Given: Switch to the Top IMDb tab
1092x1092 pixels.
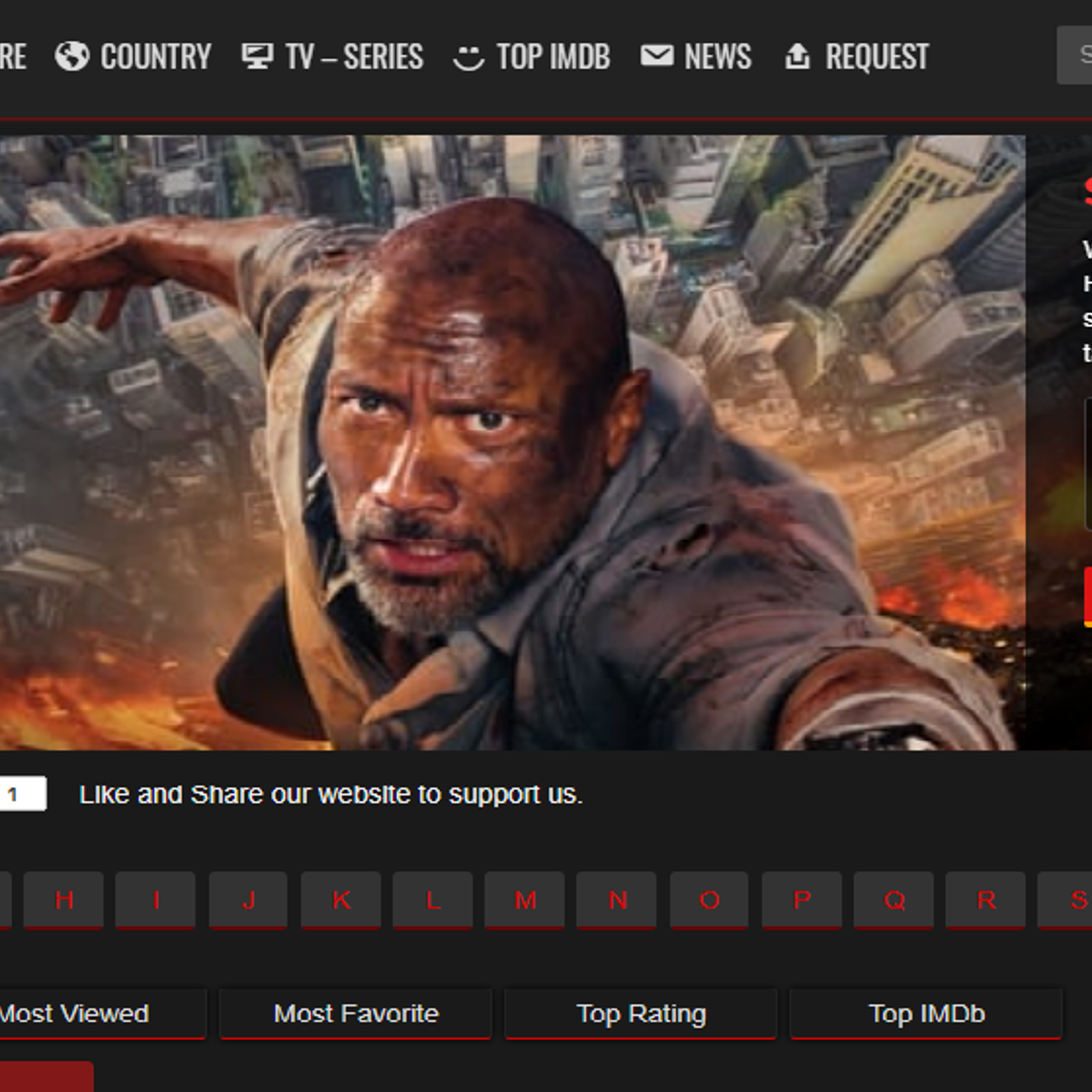Looking at the screenshot, I should [926, 1014].
